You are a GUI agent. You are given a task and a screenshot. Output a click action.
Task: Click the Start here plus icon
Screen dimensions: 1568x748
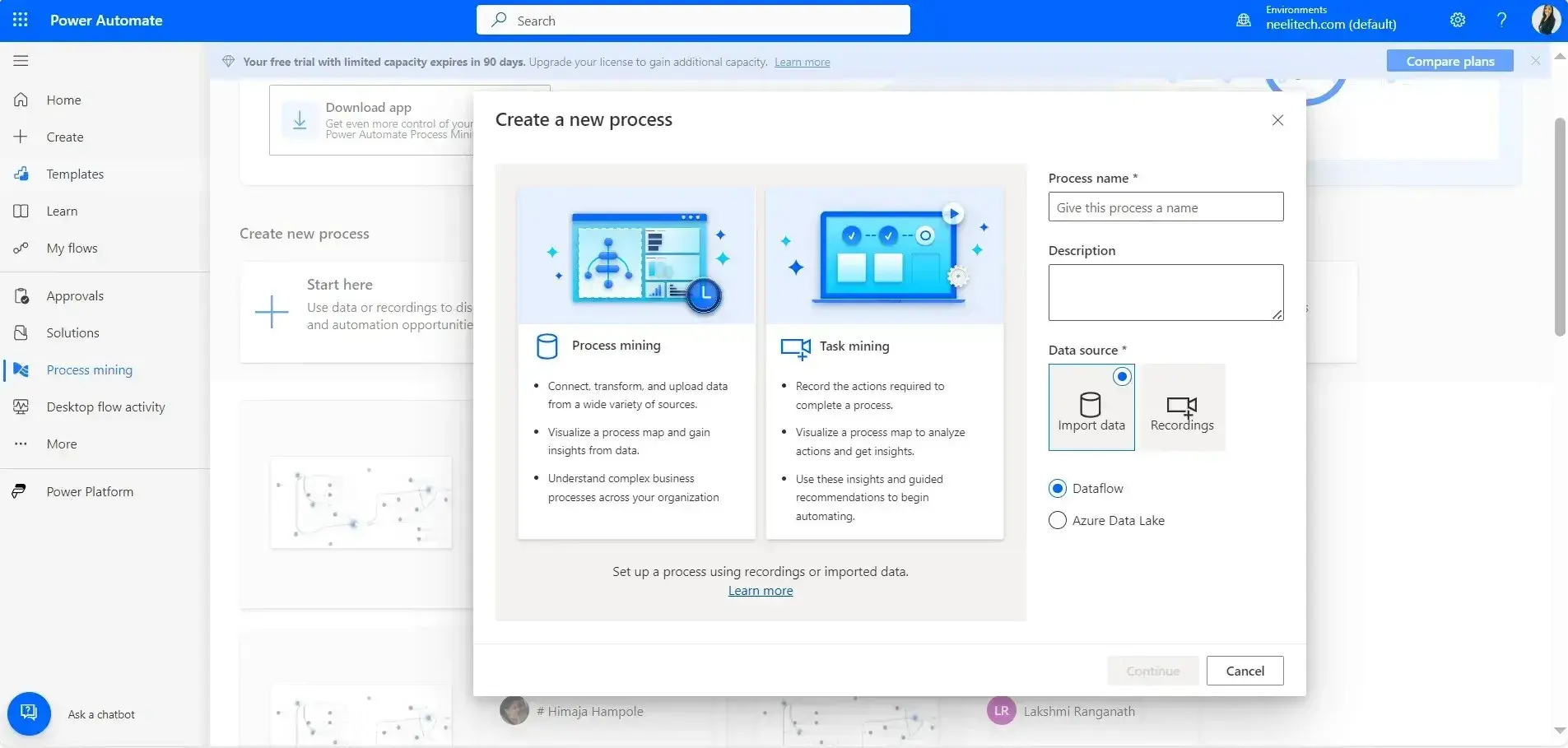tap(272, 312)
